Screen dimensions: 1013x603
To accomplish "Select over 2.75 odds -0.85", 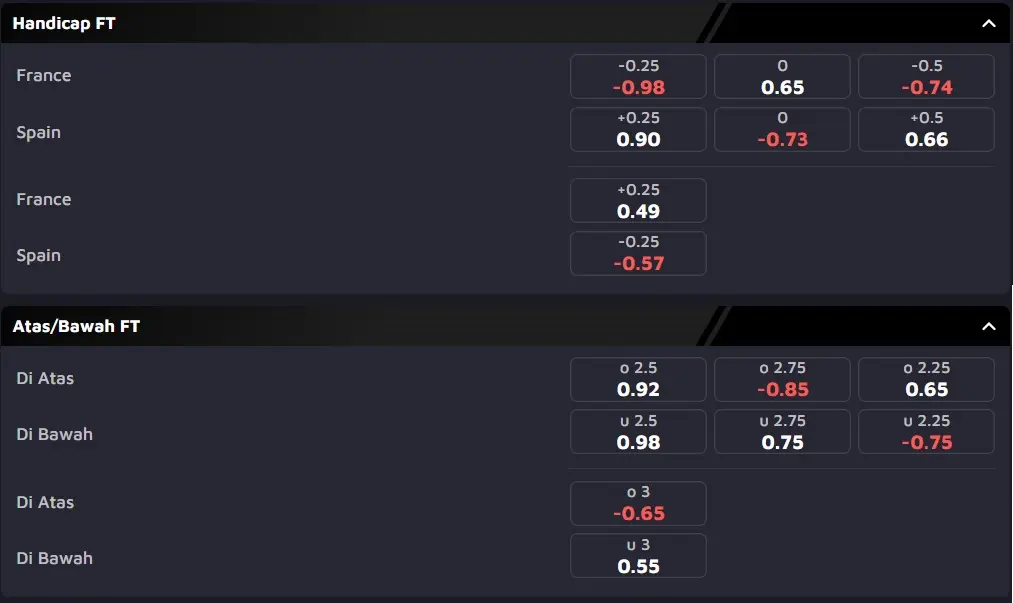I will point(782,379).
